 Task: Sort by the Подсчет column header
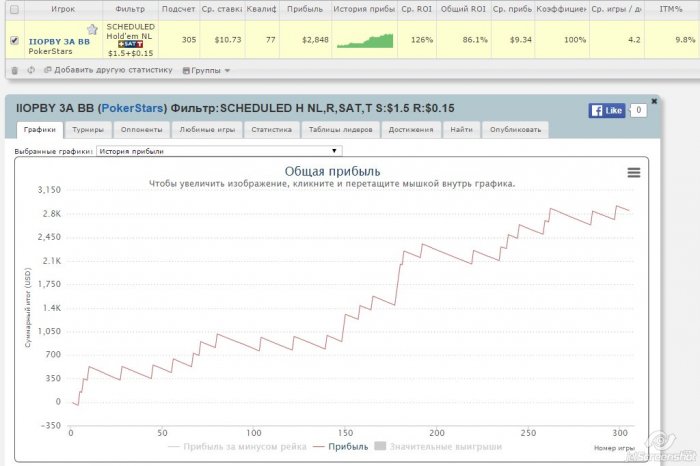tap(178, 9)
